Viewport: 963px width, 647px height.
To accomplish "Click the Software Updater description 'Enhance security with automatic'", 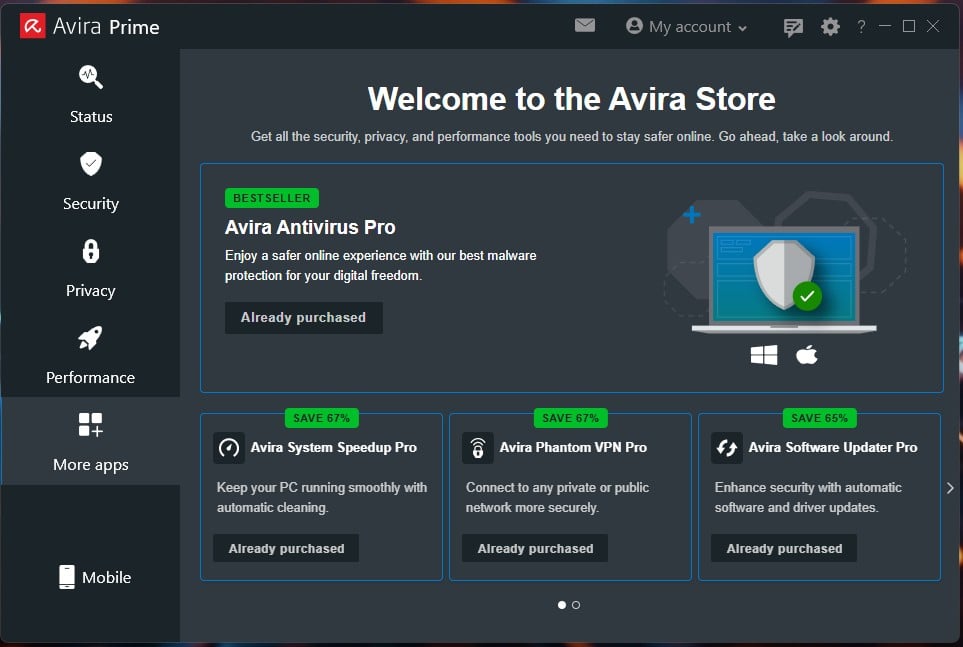I will point(808,497).
